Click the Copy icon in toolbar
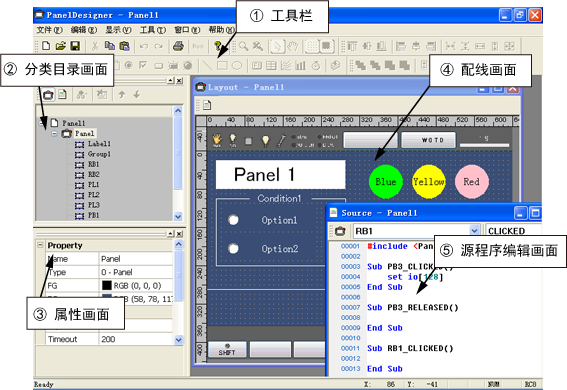This screenshot has width=567, height=390. click(x=110, y=46)
